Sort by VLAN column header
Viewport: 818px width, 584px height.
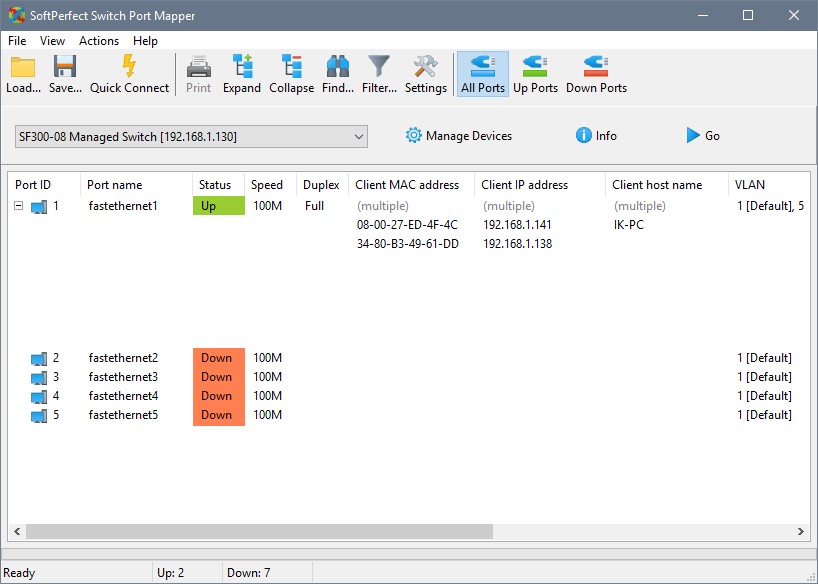[x=769, y=185]
